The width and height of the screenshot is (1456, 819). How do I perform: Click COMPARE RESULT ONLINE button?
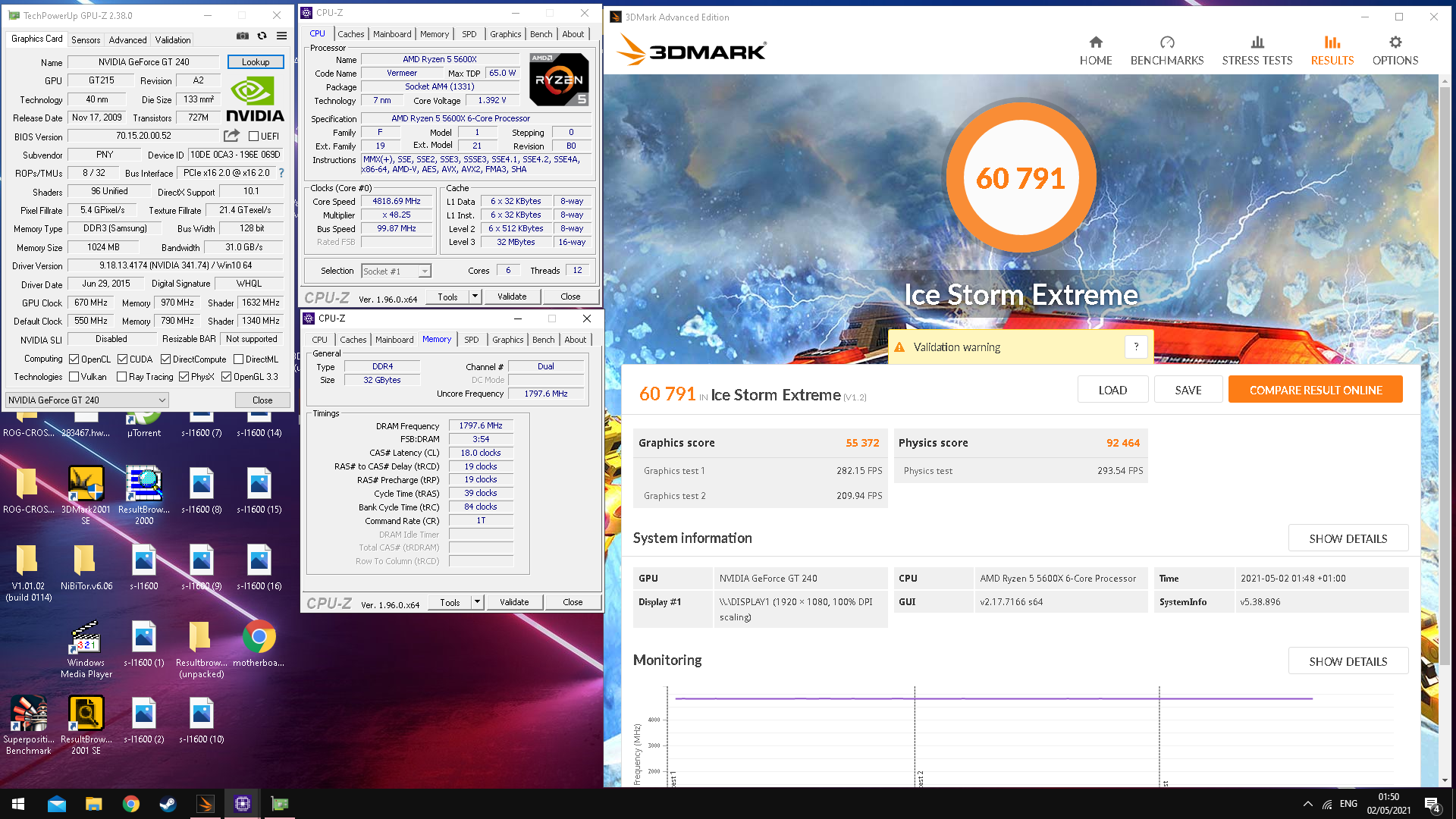pos(1316,390)
